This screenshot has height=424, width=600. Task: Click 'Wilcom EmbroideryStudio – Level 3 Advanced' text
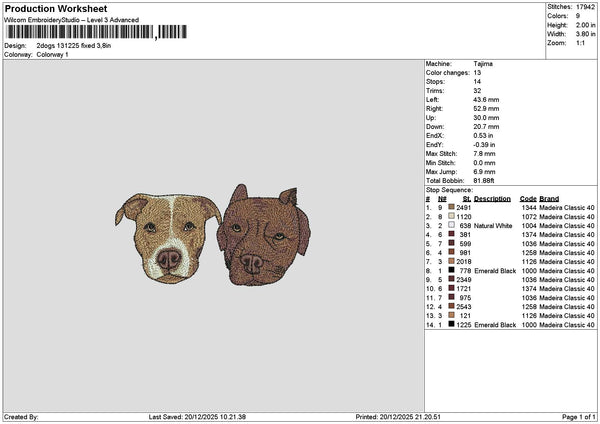[x=72, y=20]
